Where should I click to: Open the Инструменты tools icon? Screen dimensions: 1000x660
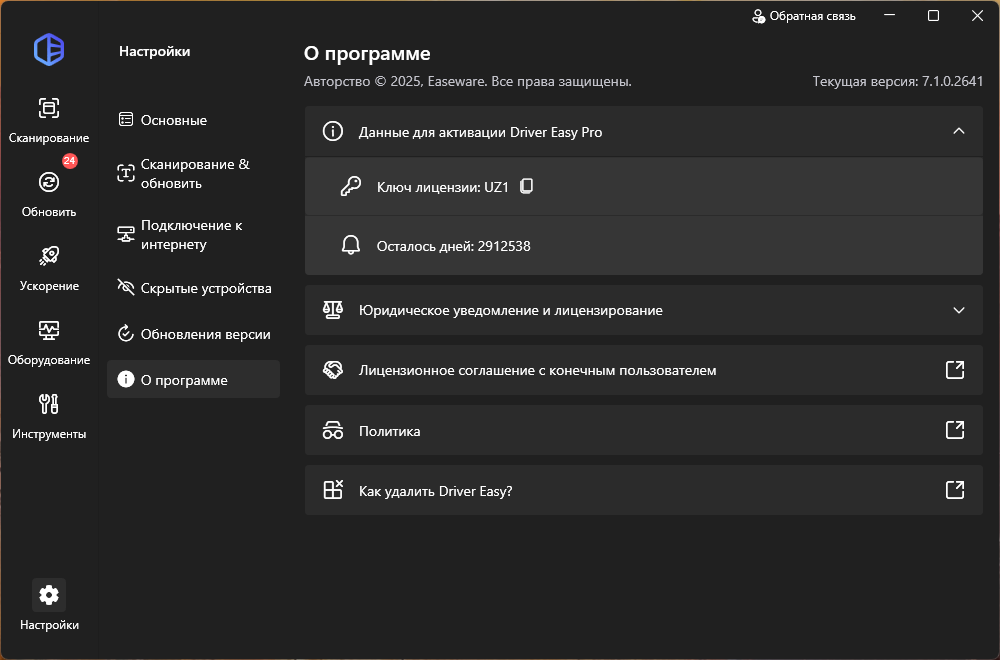pos(48,404)
